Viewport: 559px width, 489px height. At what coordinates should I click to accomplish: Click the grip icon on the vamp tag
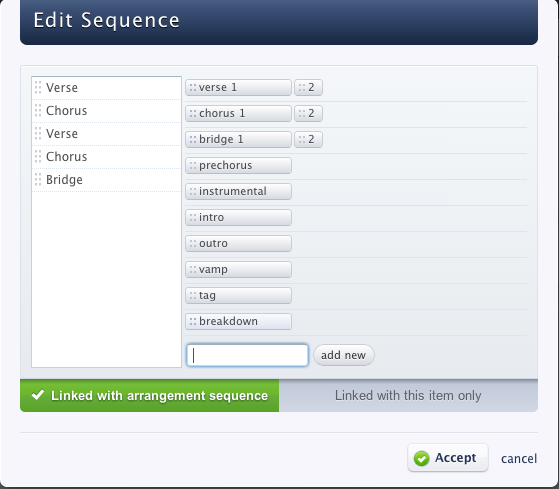pyautogui.click(x=193, y=269)
